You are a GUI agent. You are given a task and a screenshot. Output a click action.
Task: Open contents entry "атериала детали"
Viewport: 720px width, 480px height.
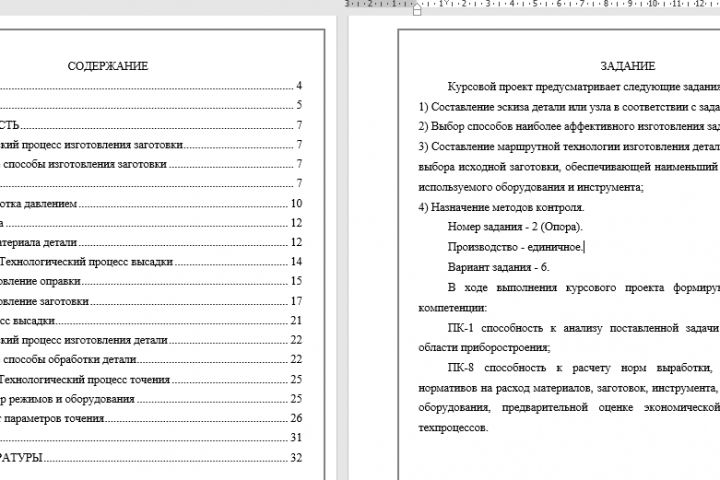151,242
